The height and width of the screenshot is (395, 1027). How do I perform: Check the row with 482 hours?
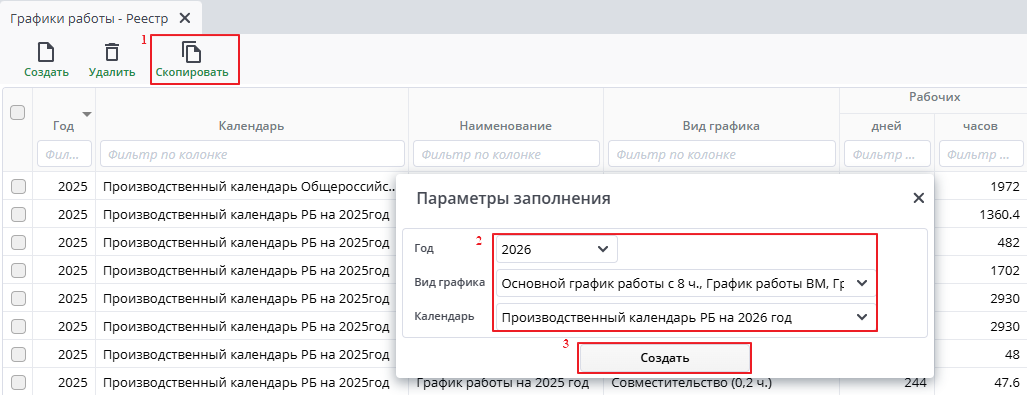pos(18,242)
